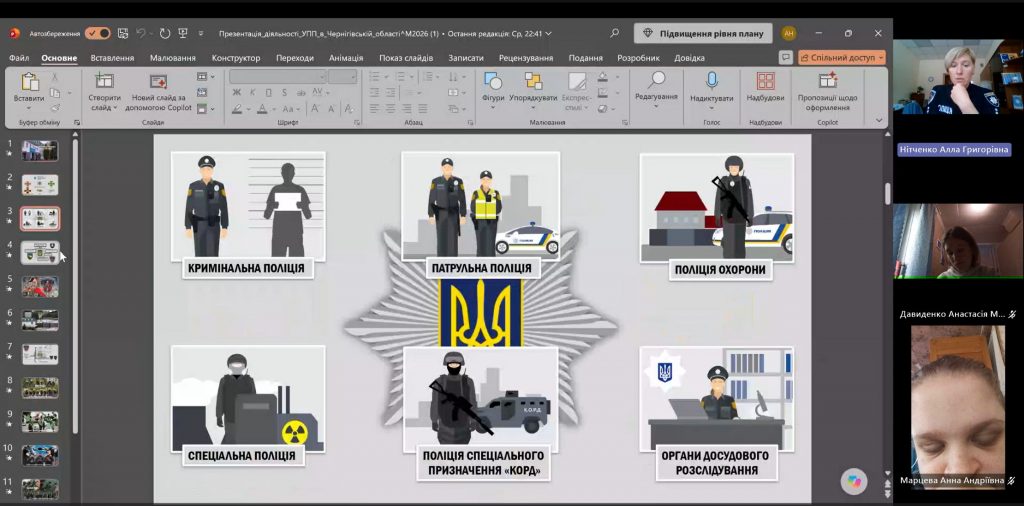Expand the Редагування editing dropdown

(656, 107)
